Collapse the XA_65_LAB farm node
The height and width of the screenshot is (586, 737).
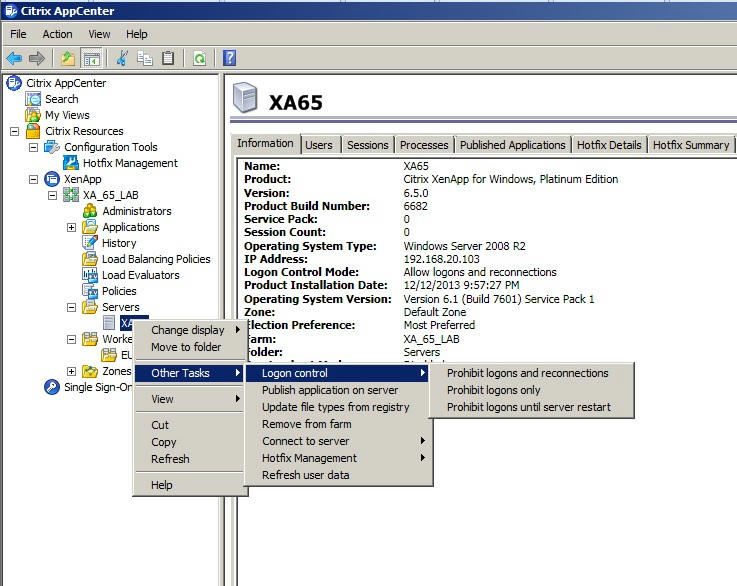tap(52, 195)
